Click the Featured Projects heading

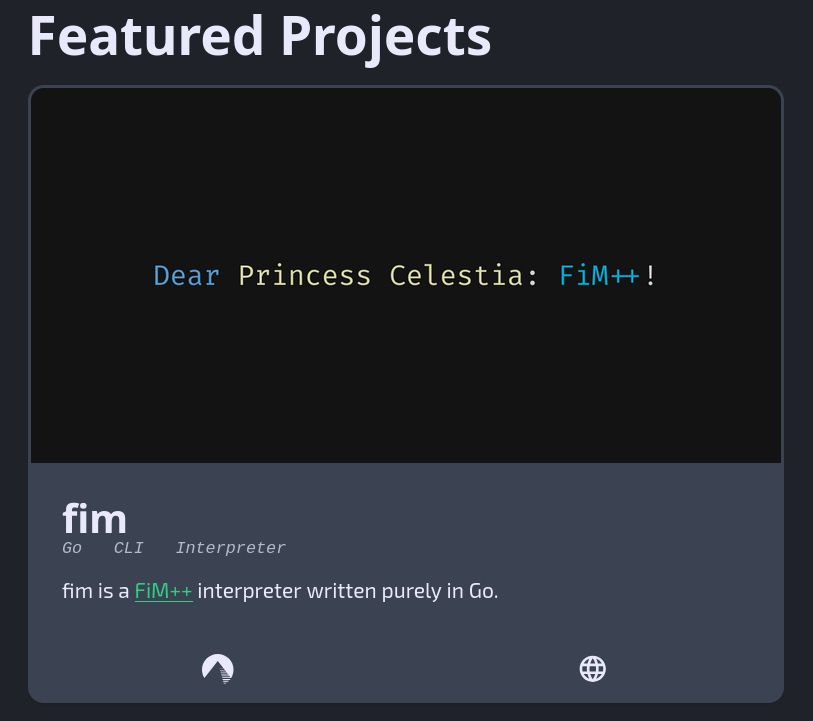259,35
